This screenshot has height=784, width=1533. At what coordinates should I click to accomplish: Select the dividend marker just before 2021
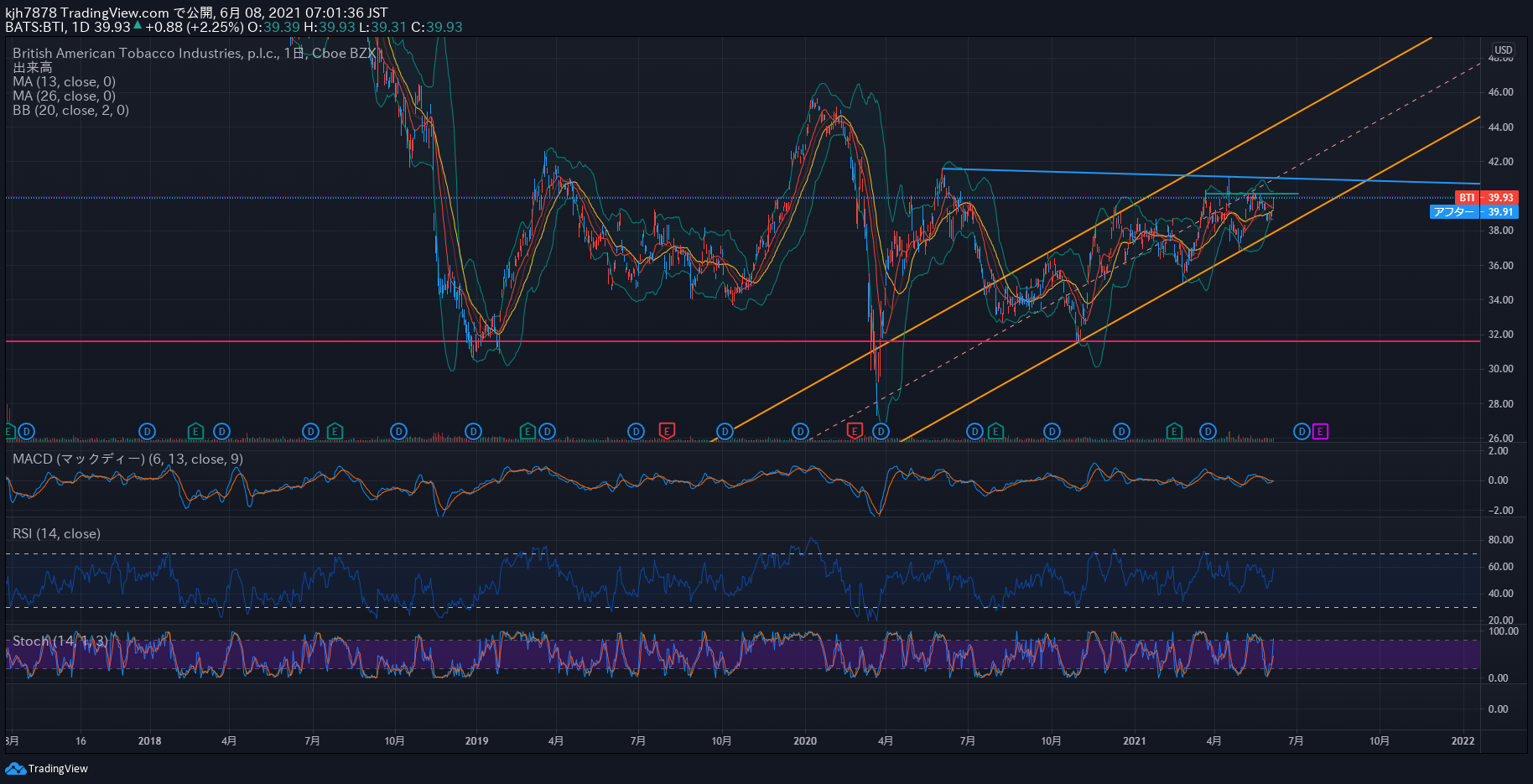tap(1121, 432)
